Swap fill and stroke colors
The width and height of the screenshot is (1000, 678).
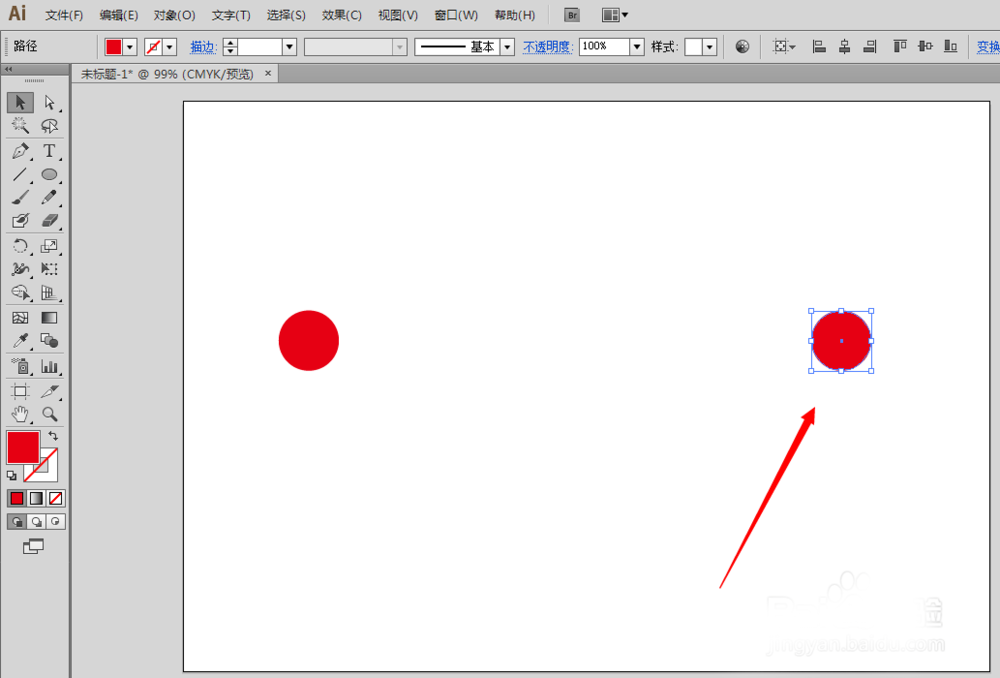54,436
